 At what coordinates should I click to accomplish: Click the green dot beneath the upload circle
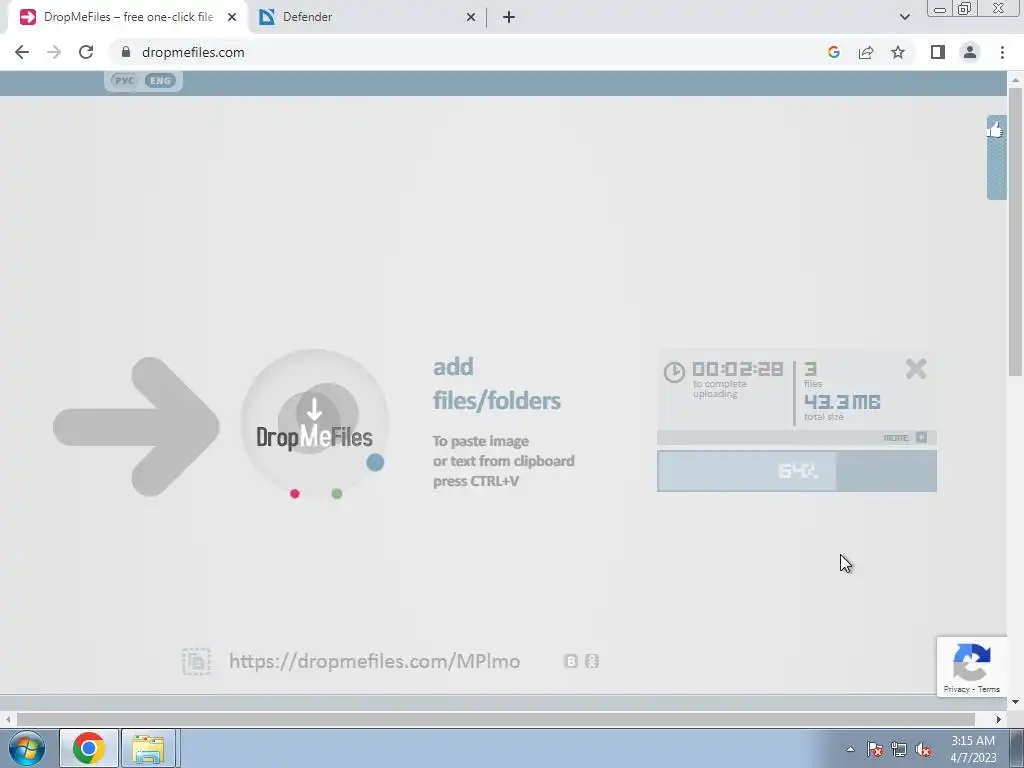(337, 494)
